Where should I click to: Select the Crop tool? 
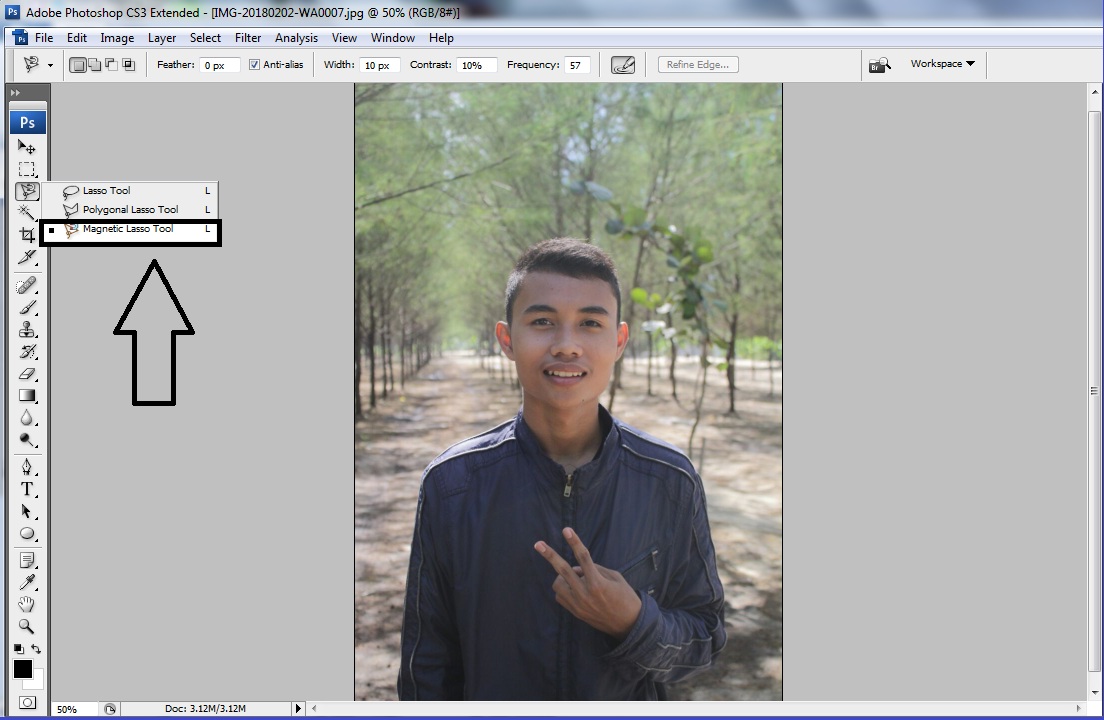27,234
